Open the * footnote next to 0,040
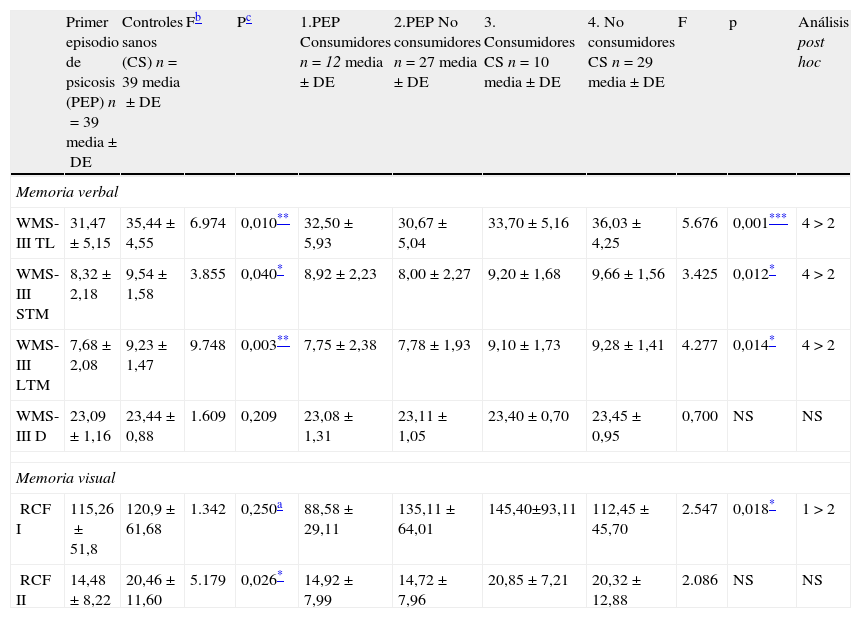The image size is (861, 618). [x=281, y=274]
